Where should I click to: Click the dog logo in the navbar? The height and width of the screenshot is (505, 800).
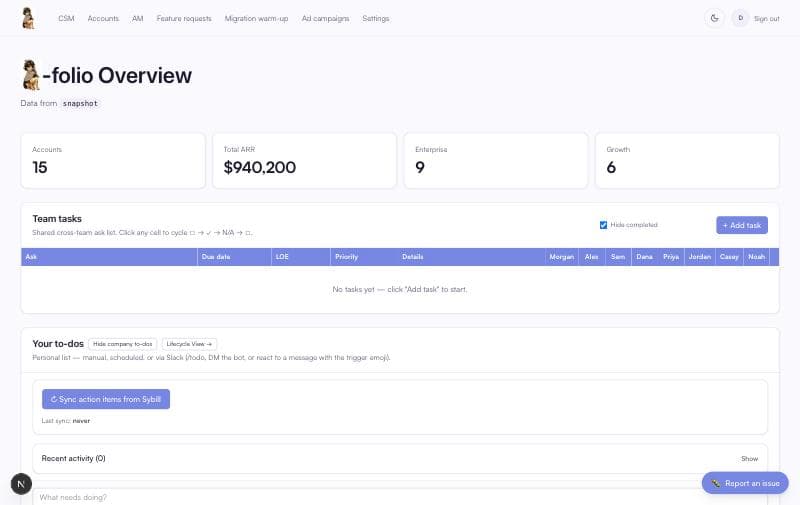tap(29, 18)
